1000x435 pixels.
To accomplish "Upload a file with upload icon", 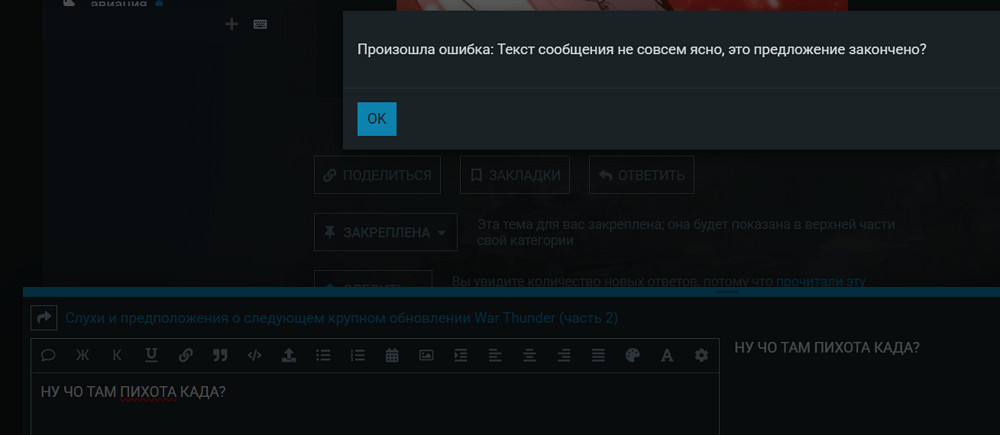I will (x=289, y=355).
